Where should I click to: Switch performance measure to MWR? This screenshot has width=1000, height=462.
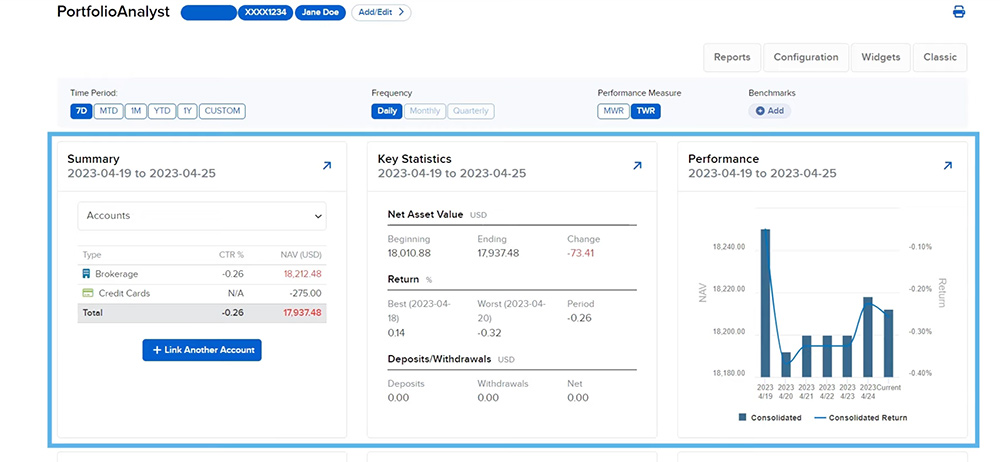coord(614,111)
